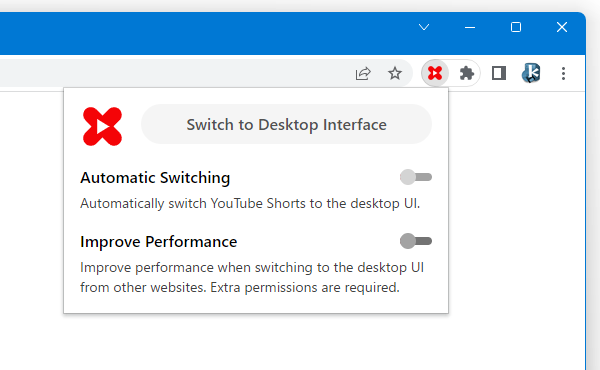
Task: Open the profile avatar menu
Action: coord(531,73)
